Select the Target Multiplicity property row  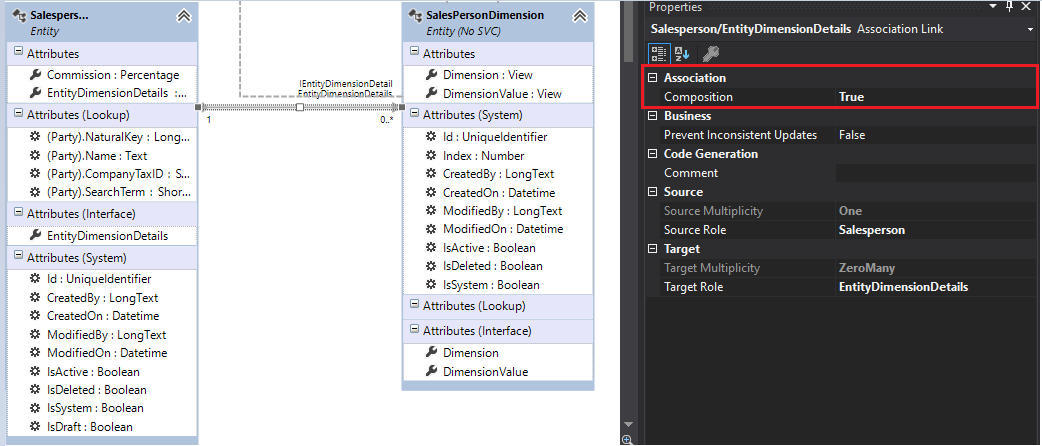pyautogui.click(x=840, y=268)
